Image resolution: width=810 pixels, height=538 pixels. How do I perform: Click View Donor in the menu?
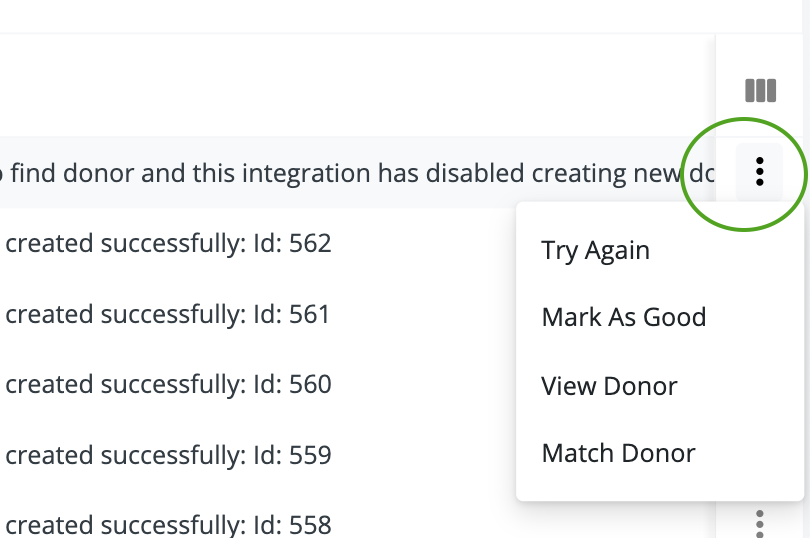(609, 385)
